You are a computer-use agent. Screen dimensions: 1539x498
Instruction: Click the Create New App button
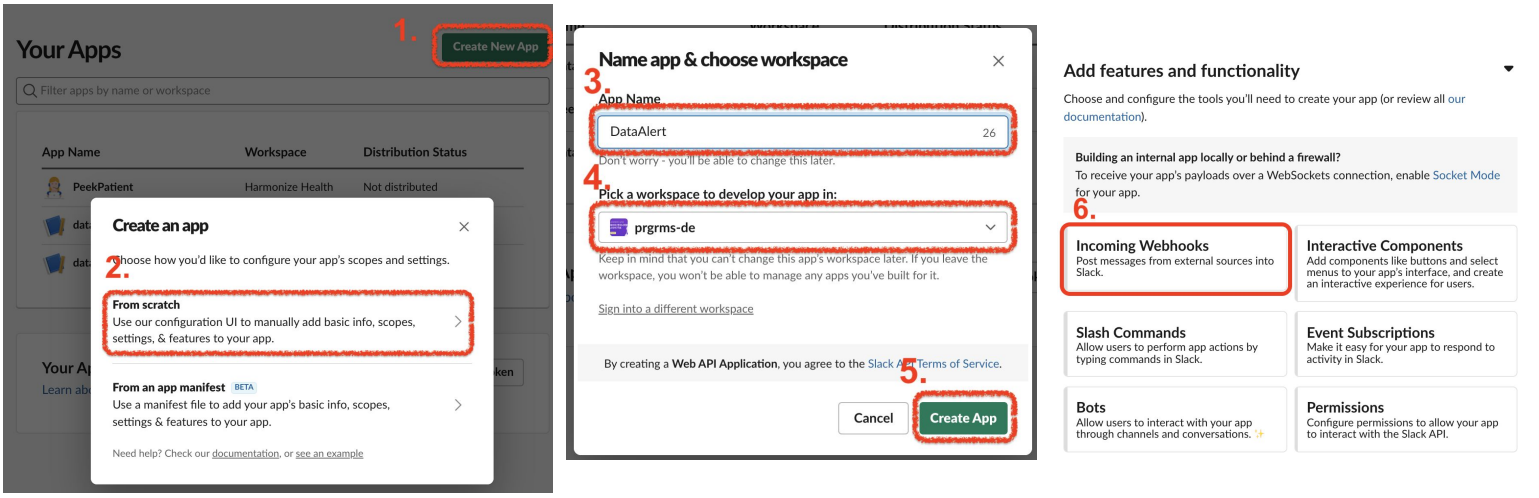pyautogui.click(x=495, y=46)
